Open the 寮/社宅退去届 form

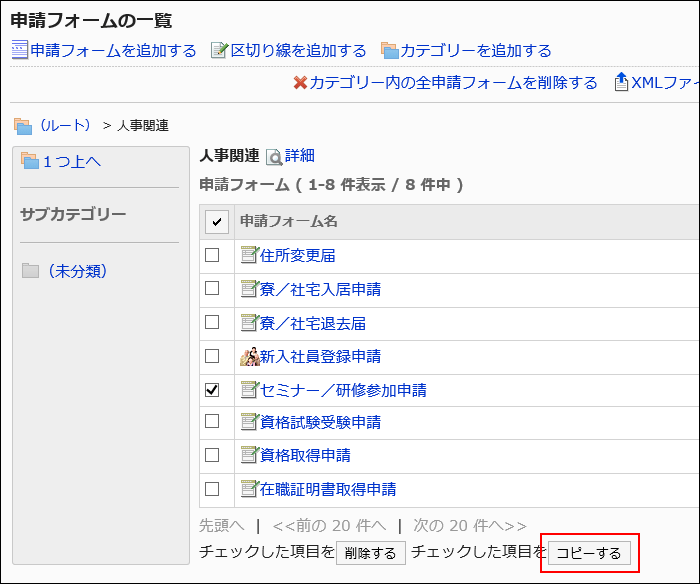click(313, 323)
